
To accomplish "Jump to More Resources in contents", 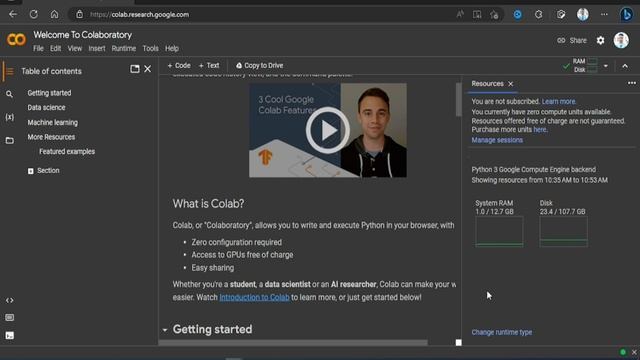I will [x=51, y=137].
